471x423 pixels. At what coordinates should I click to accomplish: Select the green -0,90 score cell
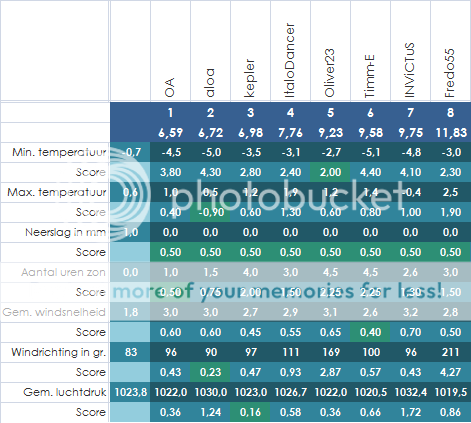click(x=210, y=212)
